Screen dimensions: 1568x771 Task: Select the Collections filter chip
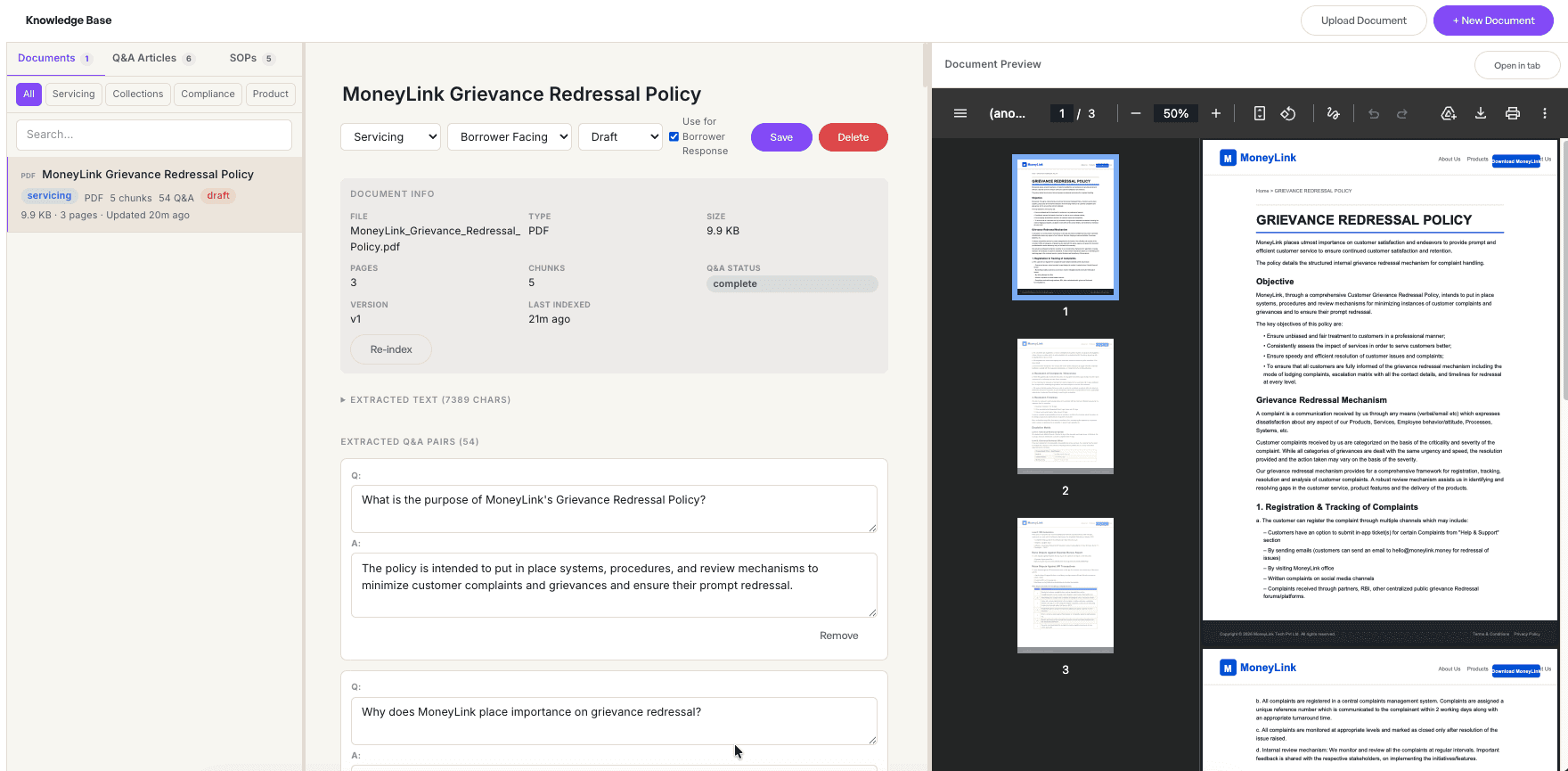138,94
